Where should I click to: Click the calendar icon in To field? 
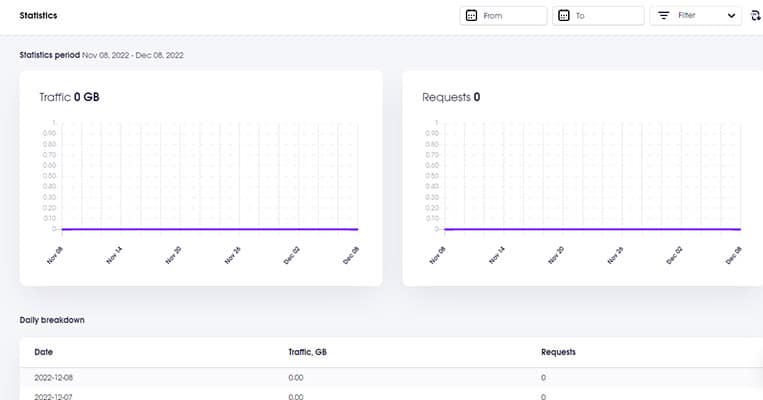click(x=563, y=16)
